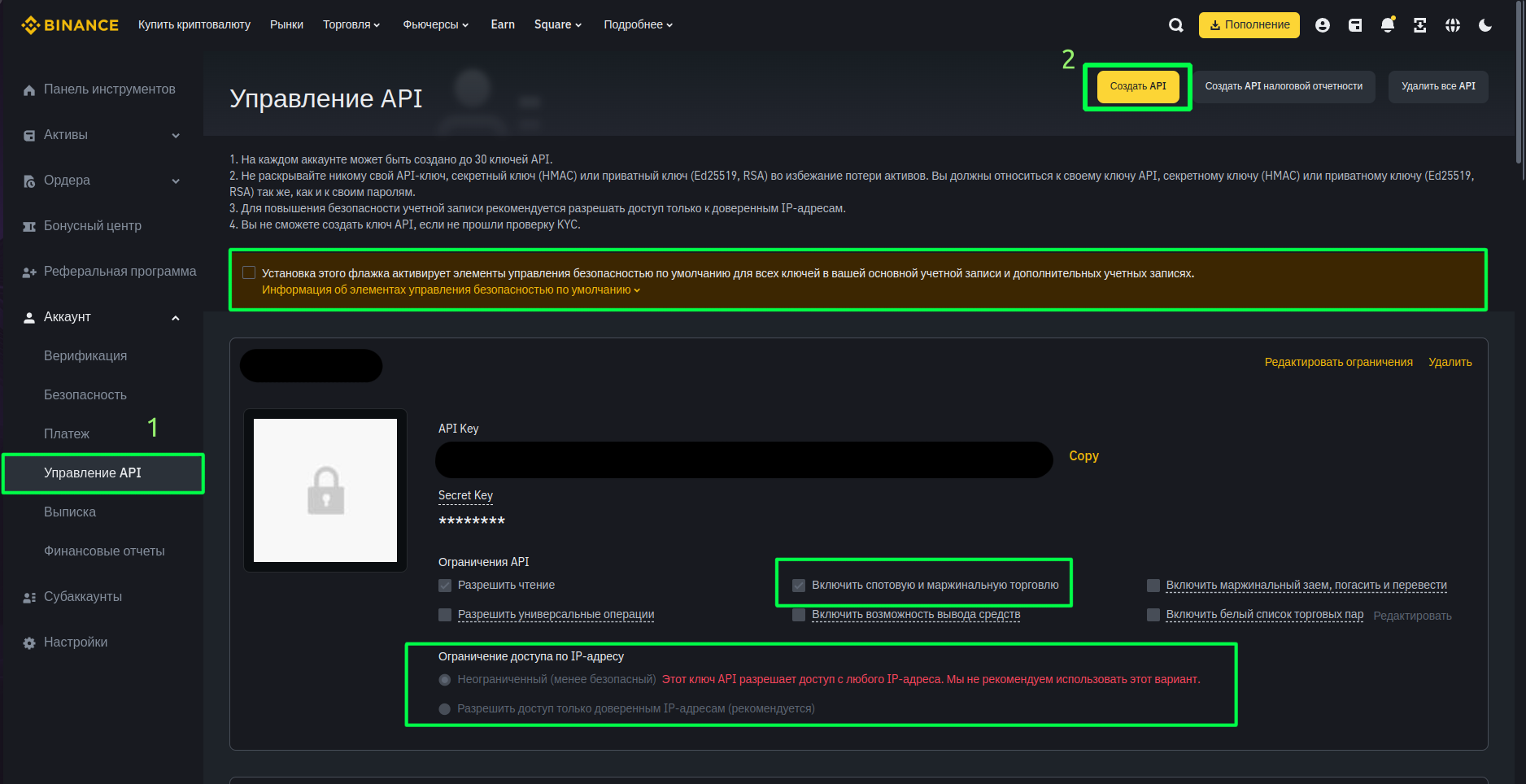The width and height of the screenshot is (1526, 784).
Task: Click the download app icon
Action: (1420, 25)
